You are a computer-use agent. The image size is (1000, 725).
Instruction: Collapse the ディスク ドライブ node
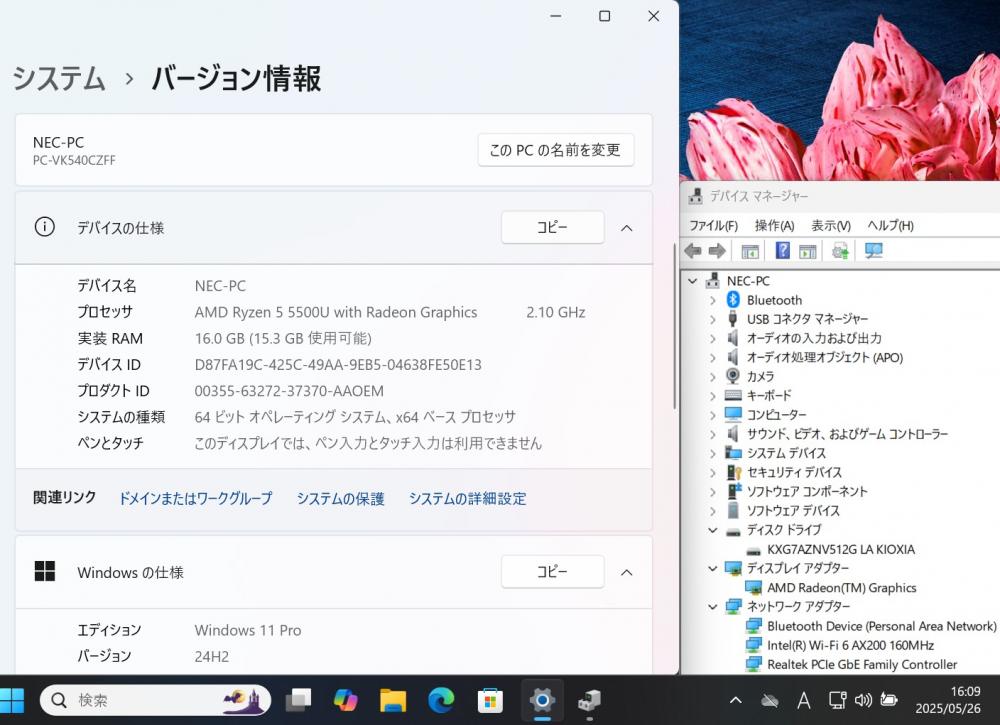(x=713, y=530)
